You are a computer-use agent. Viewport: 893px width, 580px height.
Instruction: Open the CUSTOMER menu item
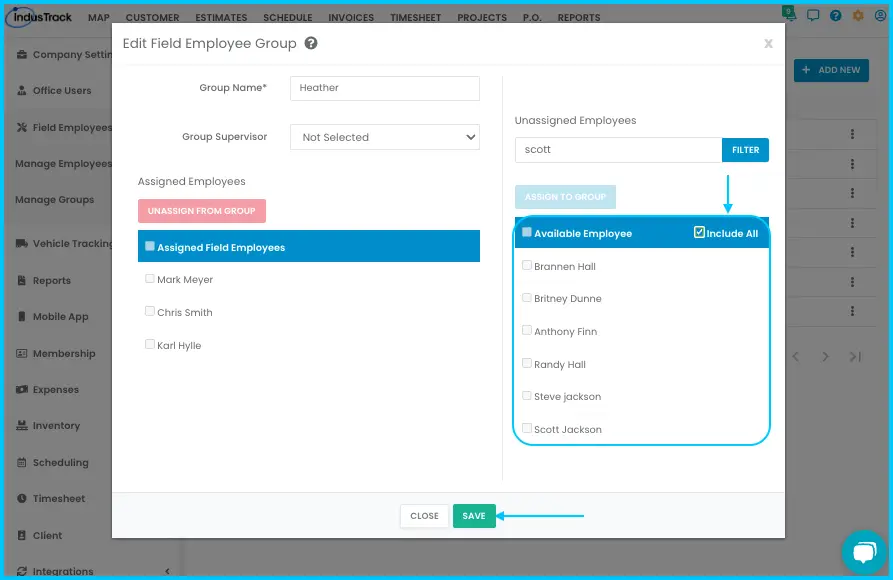(x=152, y=18)
